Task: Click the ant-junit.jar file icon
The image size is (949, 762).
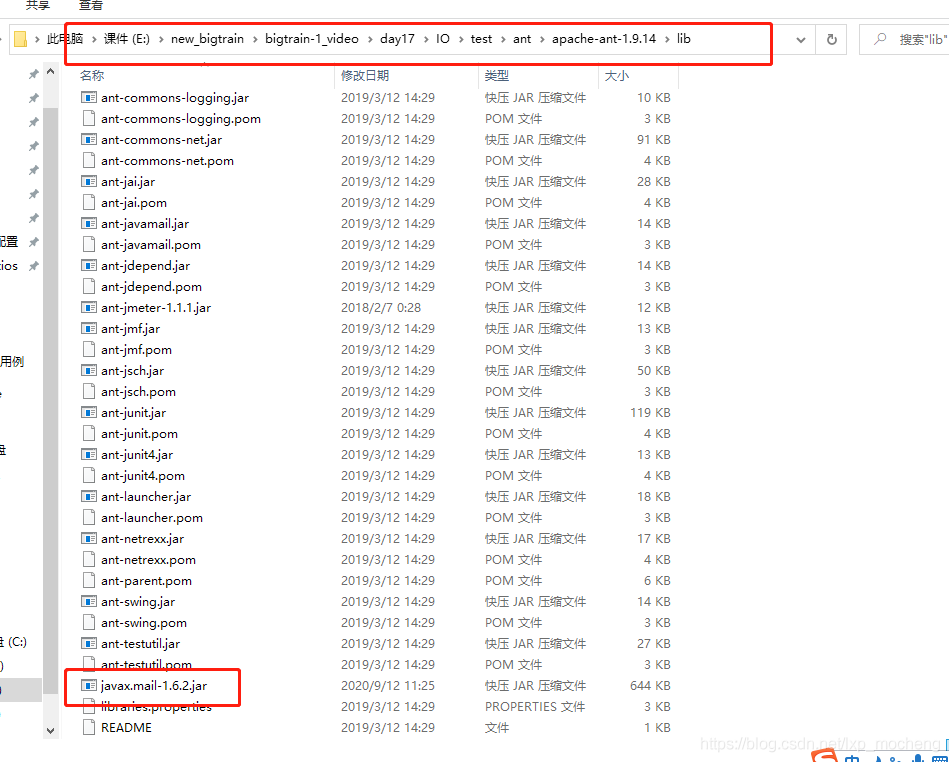Action: pos(89,413)
